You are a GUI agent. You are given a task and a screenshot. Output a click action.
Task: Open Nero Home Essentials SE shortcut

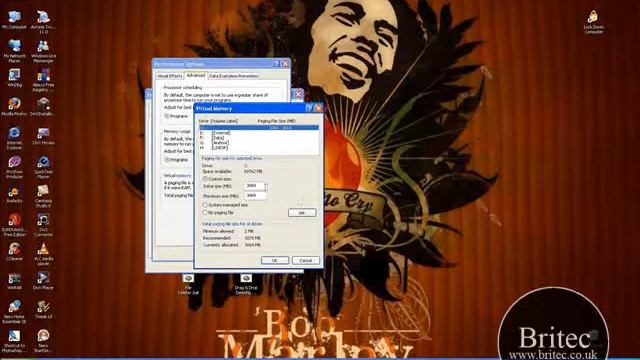click(14, 312)
